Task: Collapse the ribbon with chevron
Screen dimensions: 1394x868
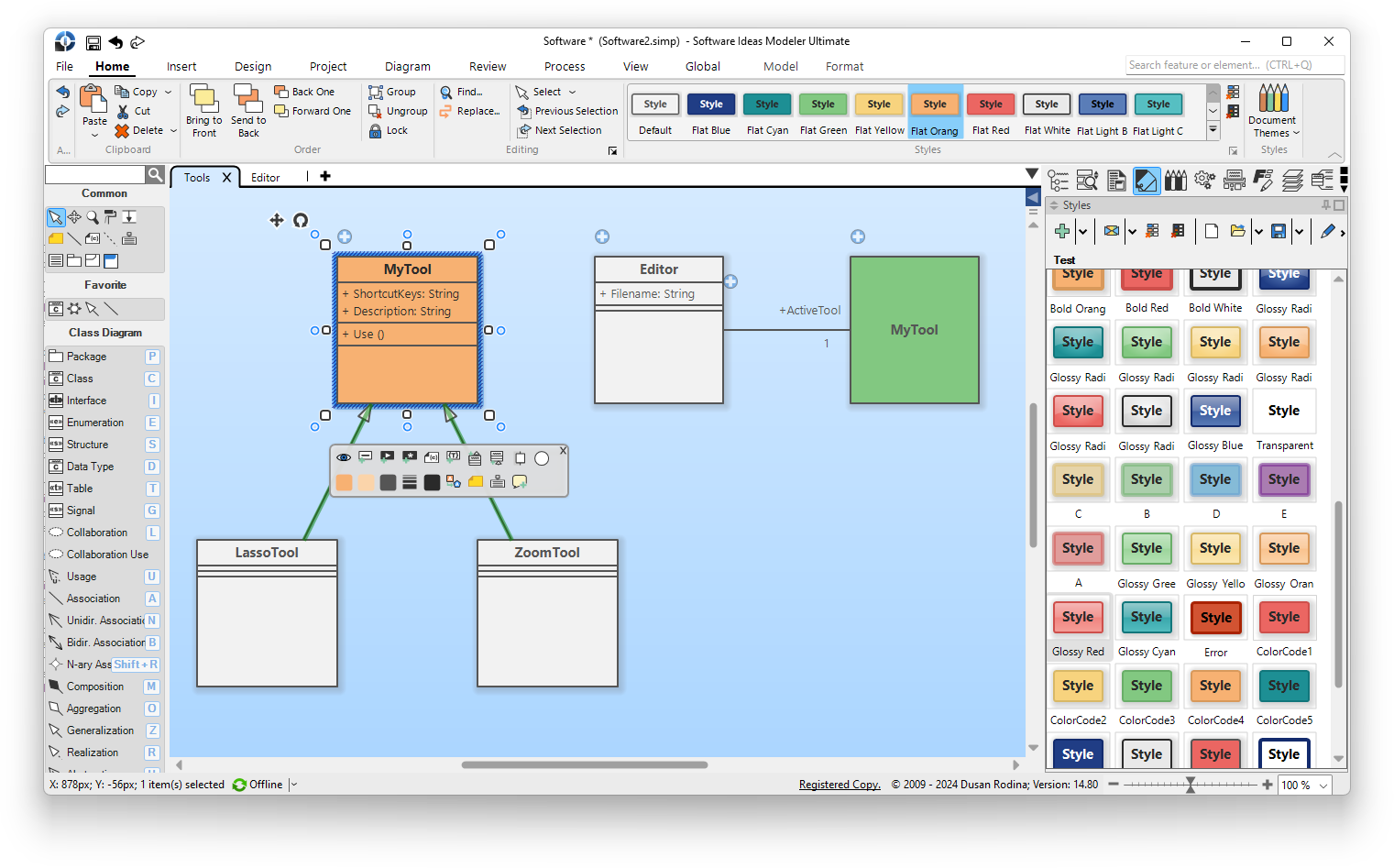Action: 1334,155
